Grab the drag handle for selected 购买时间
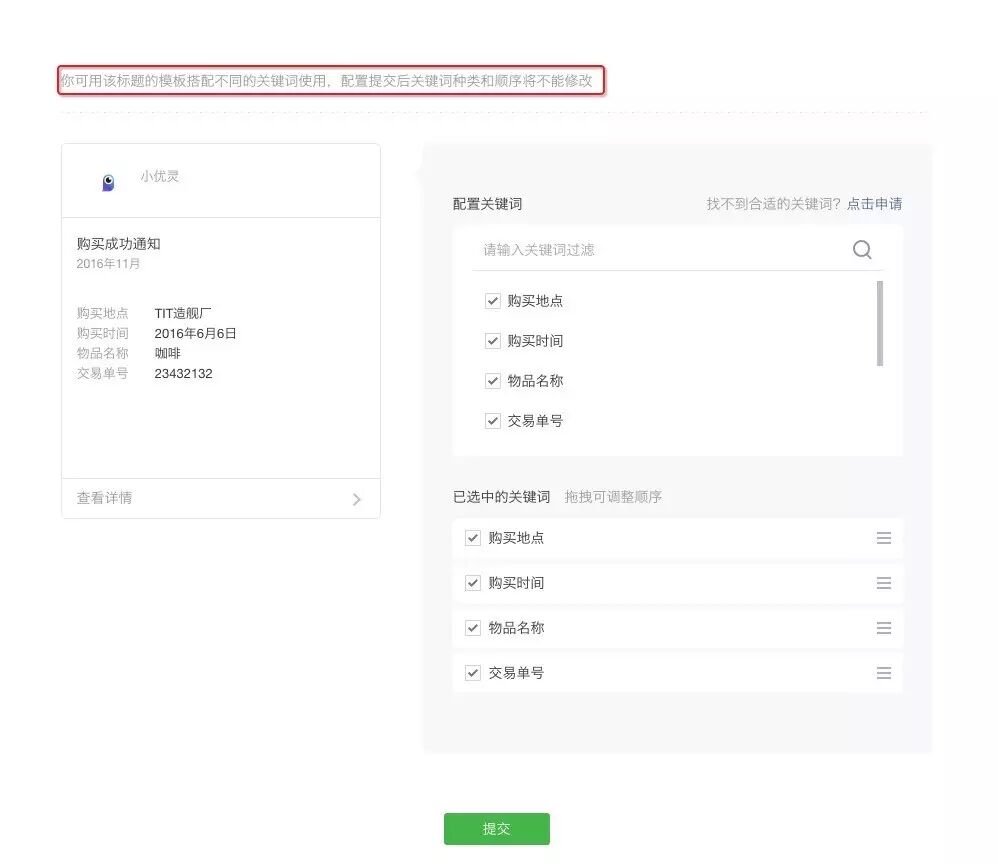Screen dimensions: 998x865 click(883, 583)
